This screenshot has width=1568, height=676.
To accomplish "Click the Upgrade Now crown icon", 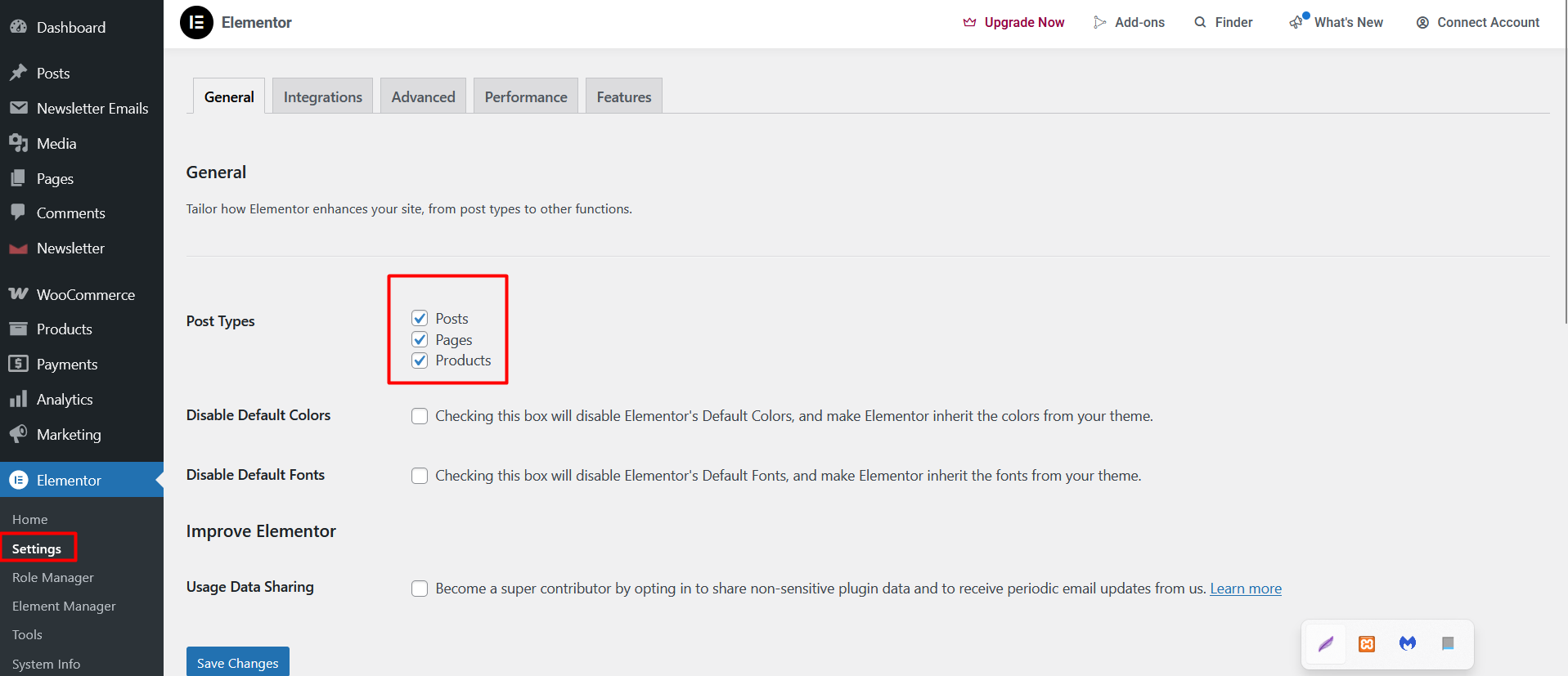I will click(969, 22).
